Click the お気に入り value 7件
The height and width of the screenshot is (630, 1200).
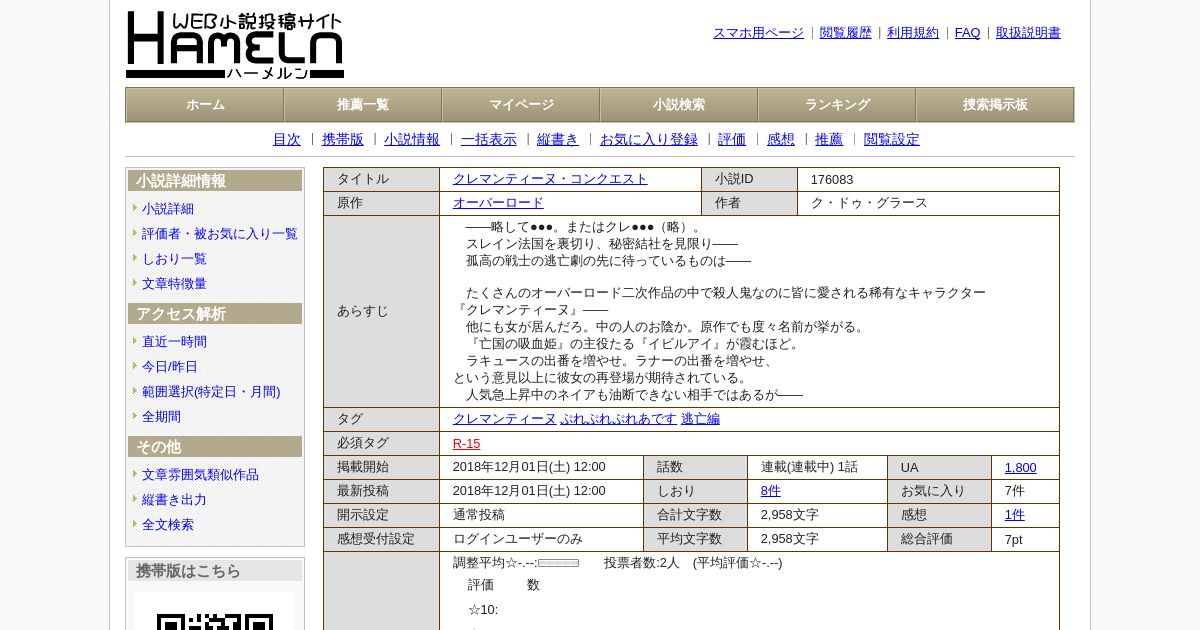[1015, 491]
